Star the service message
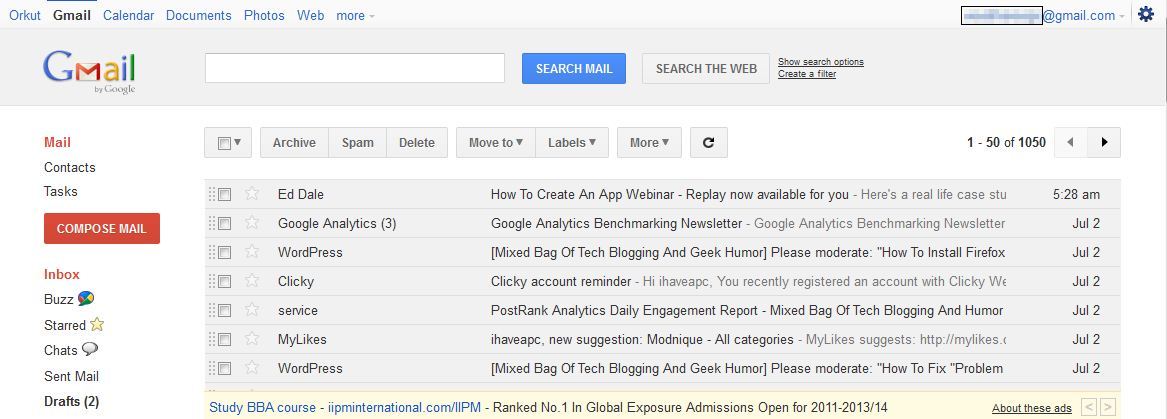 (252, 310)
